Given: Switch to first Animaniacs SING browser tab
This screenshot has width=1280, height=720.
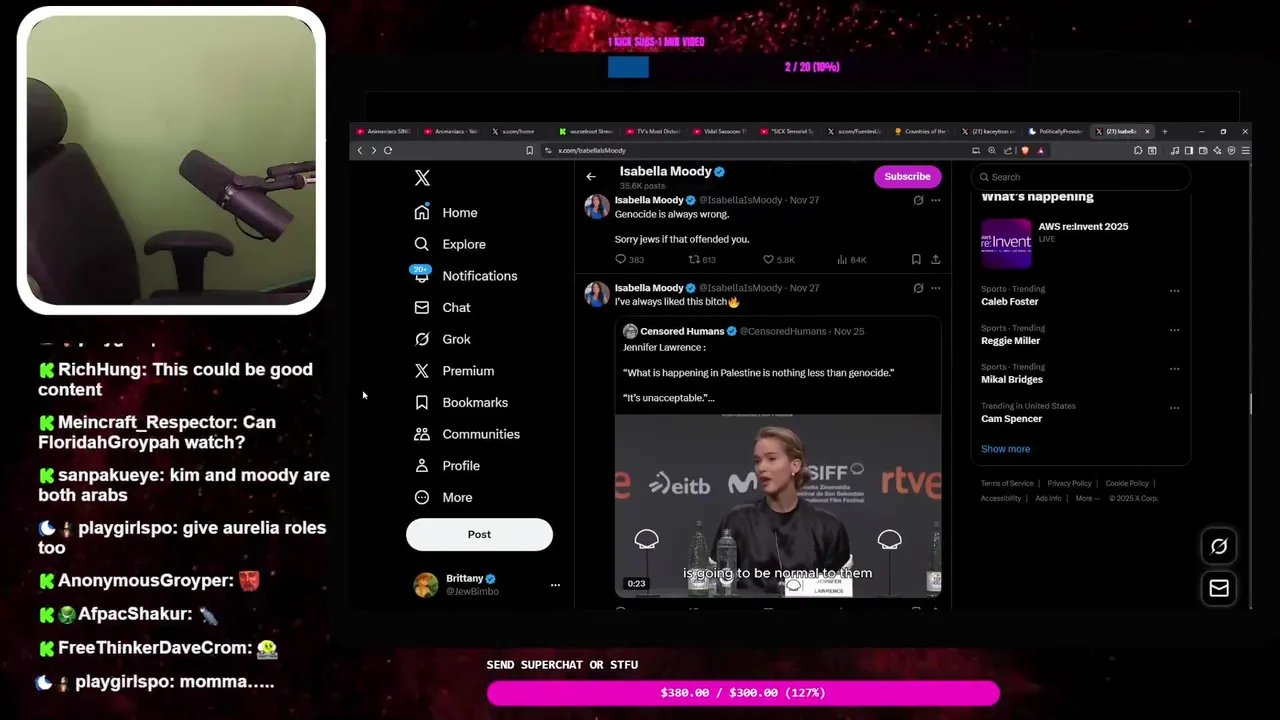Looking at the screenshot, I should [384, 132].
